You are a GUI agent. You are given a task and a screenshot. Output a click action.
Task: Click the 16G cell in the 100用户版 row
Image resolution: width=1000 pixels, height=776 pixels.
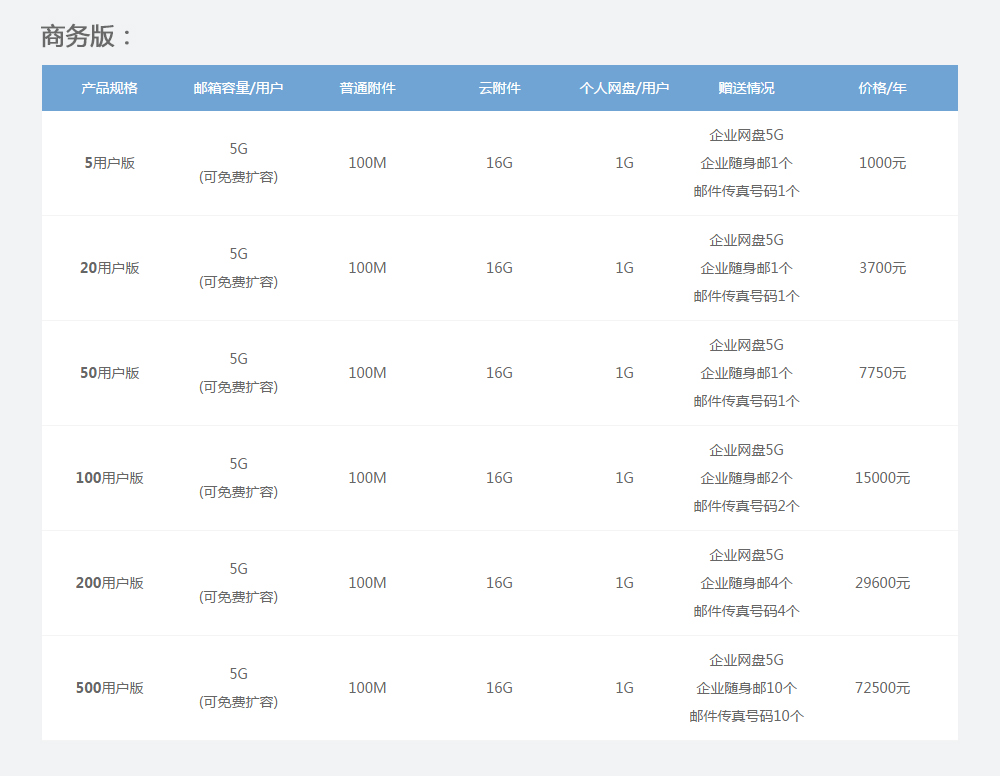499,478
